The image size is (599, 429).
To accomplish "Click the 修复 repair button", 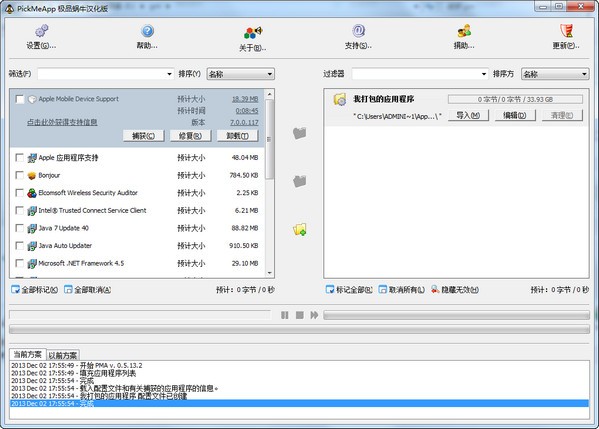I will (190, 136).
